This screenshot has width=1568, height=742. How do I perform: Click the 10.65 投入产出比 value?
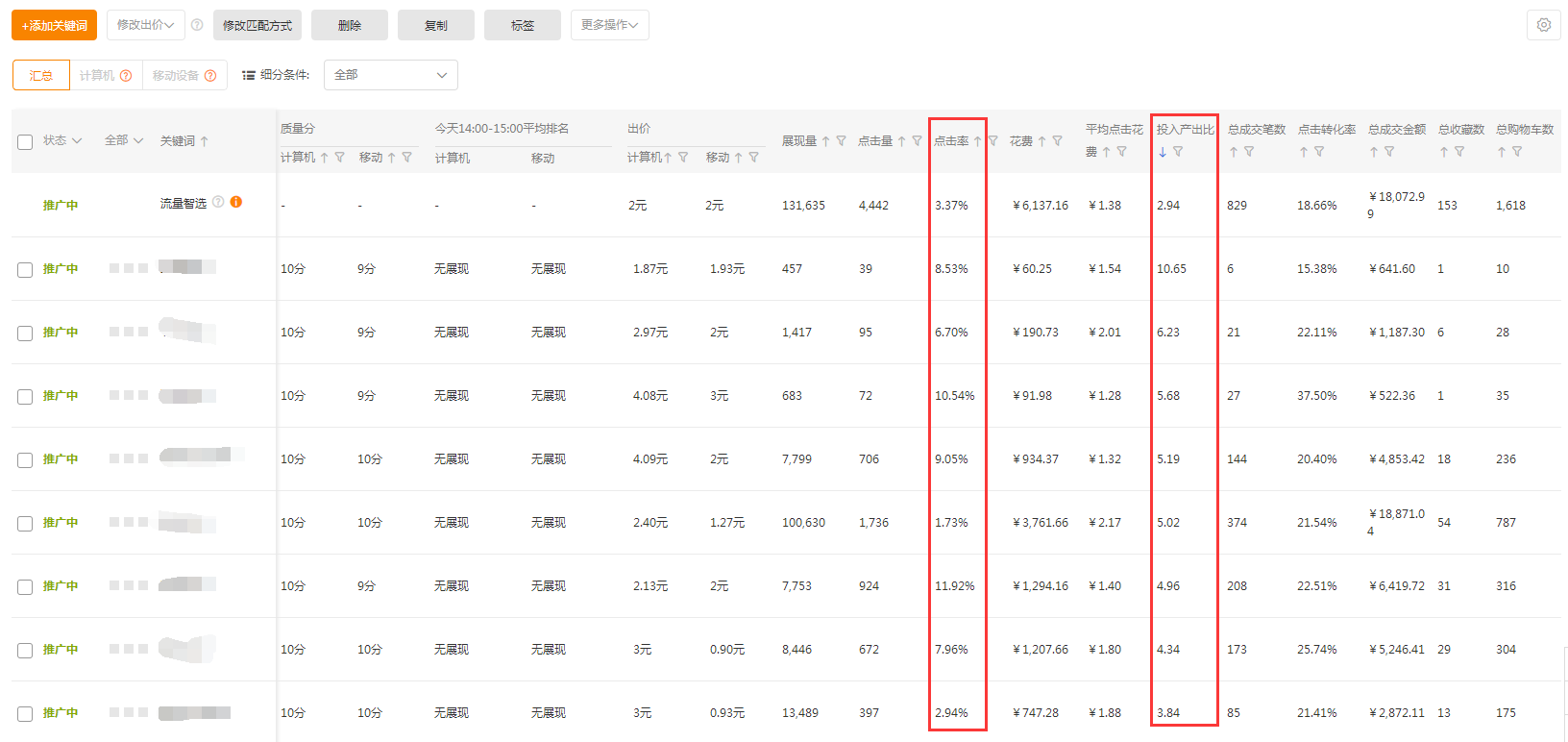(x=1171, y=269)
